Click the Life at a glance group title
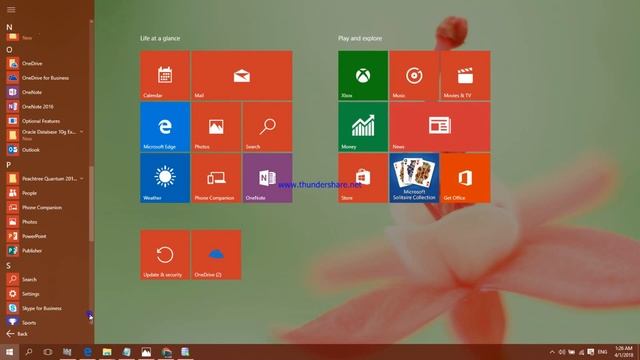 pyautogui.click(x=160, y=38)
